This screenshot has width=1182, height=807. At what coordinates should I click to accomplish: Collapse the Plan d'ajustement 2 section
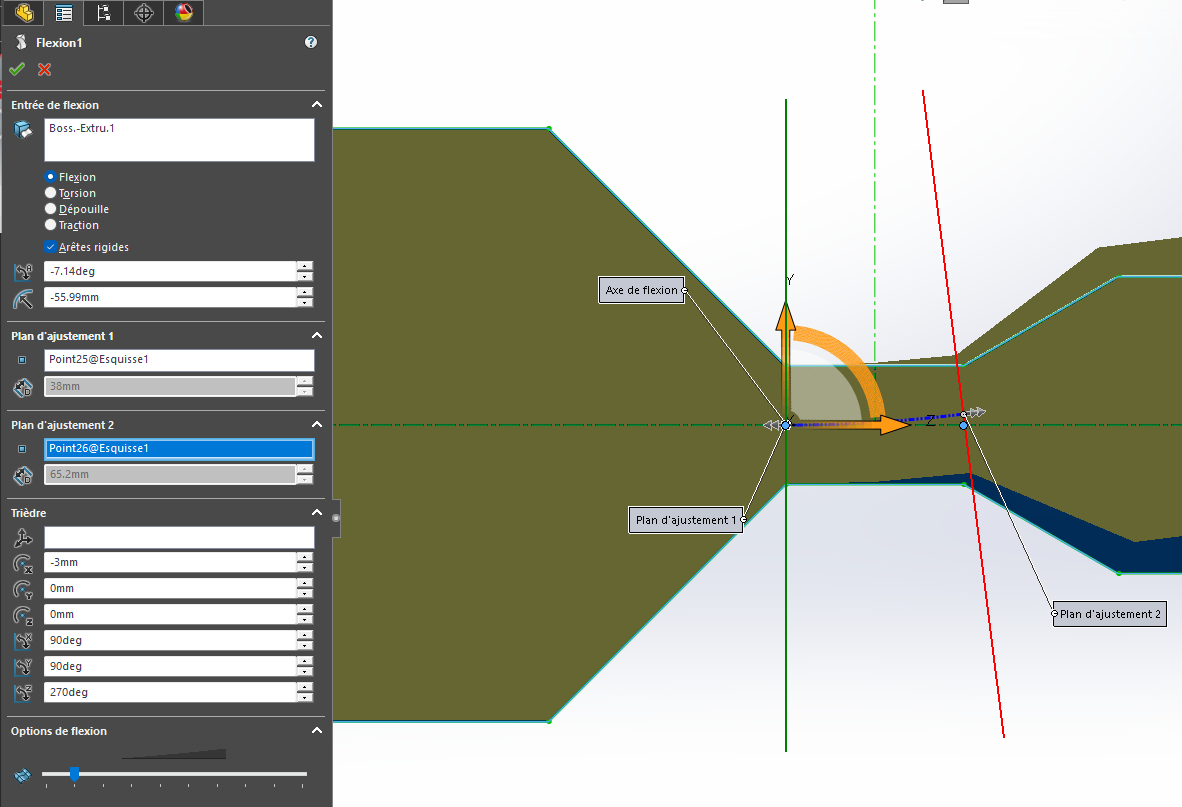[x=317, y=424]
